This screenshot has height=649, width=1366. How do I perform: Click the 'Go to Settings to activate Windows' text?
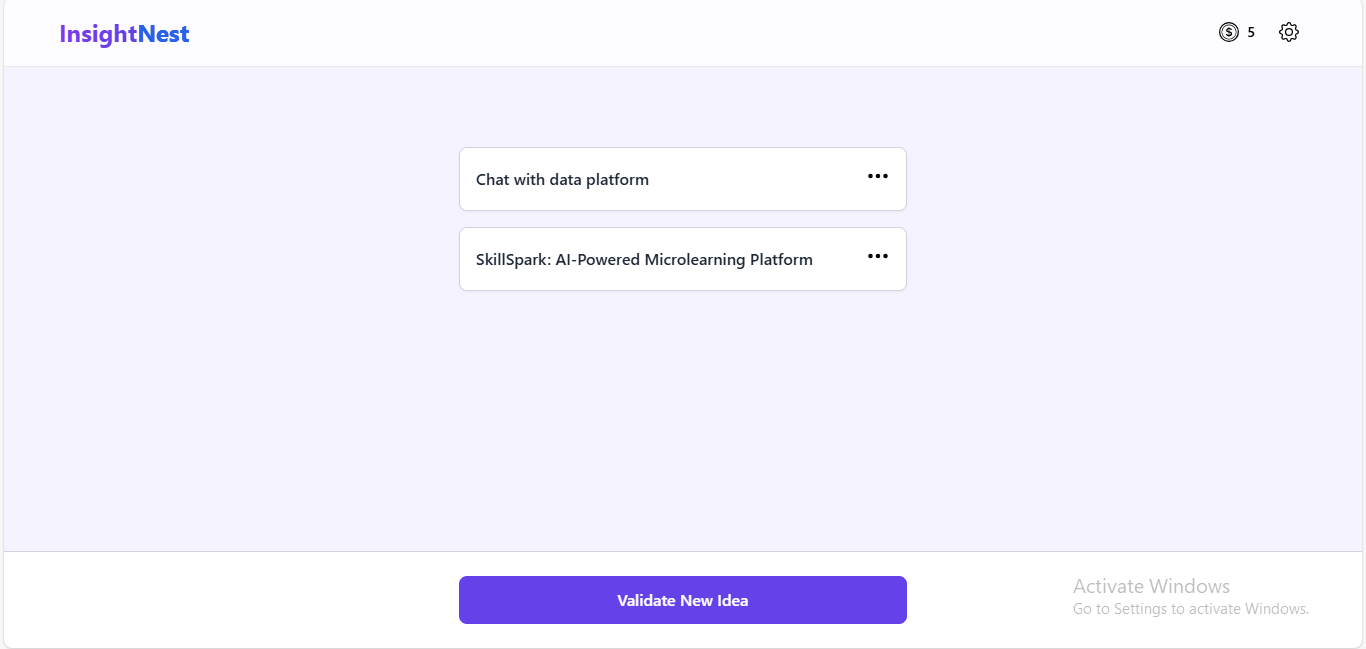tap(1190, 609)
